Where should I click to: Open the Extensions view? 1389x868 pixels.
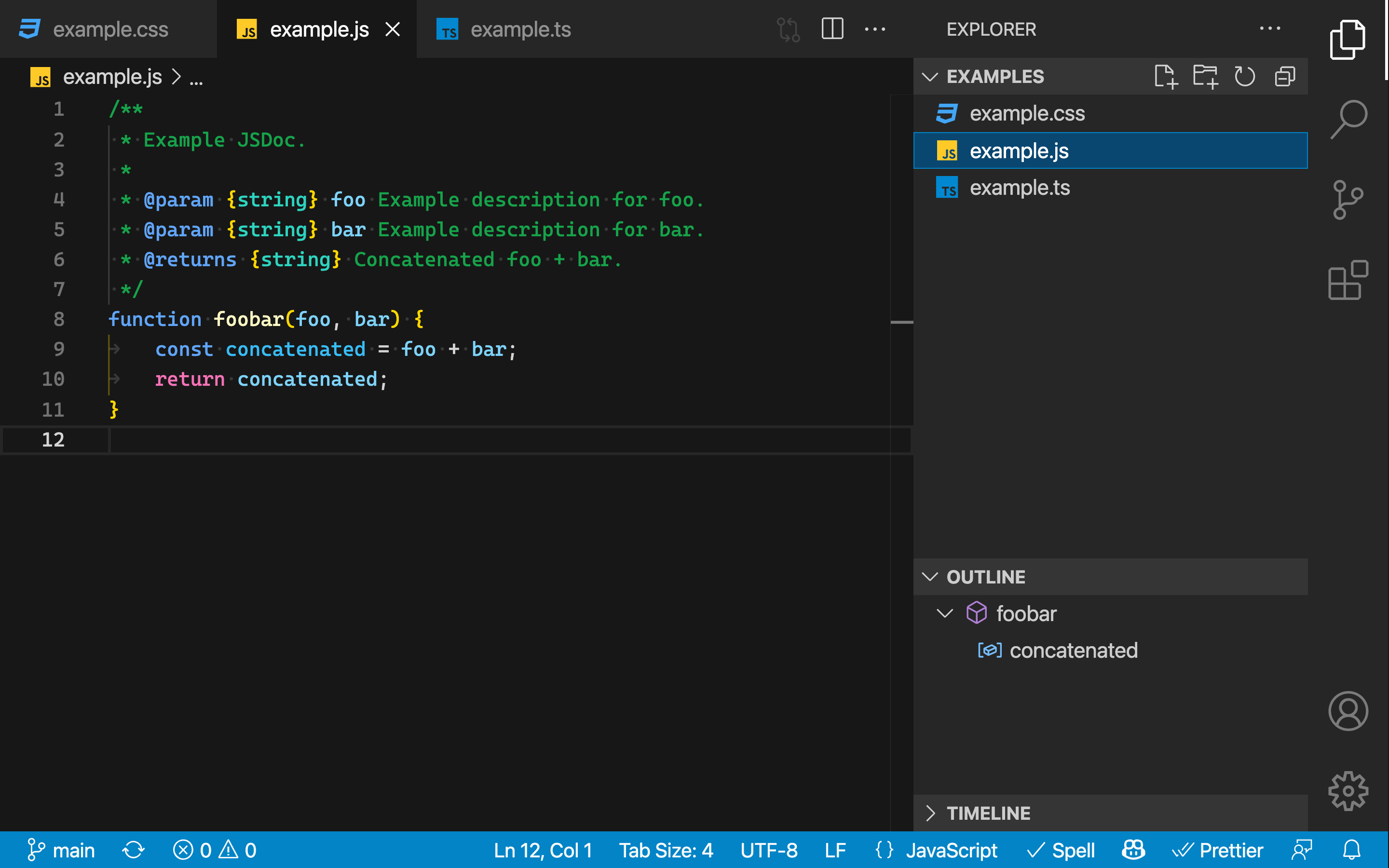click(x=1348, y=280)
